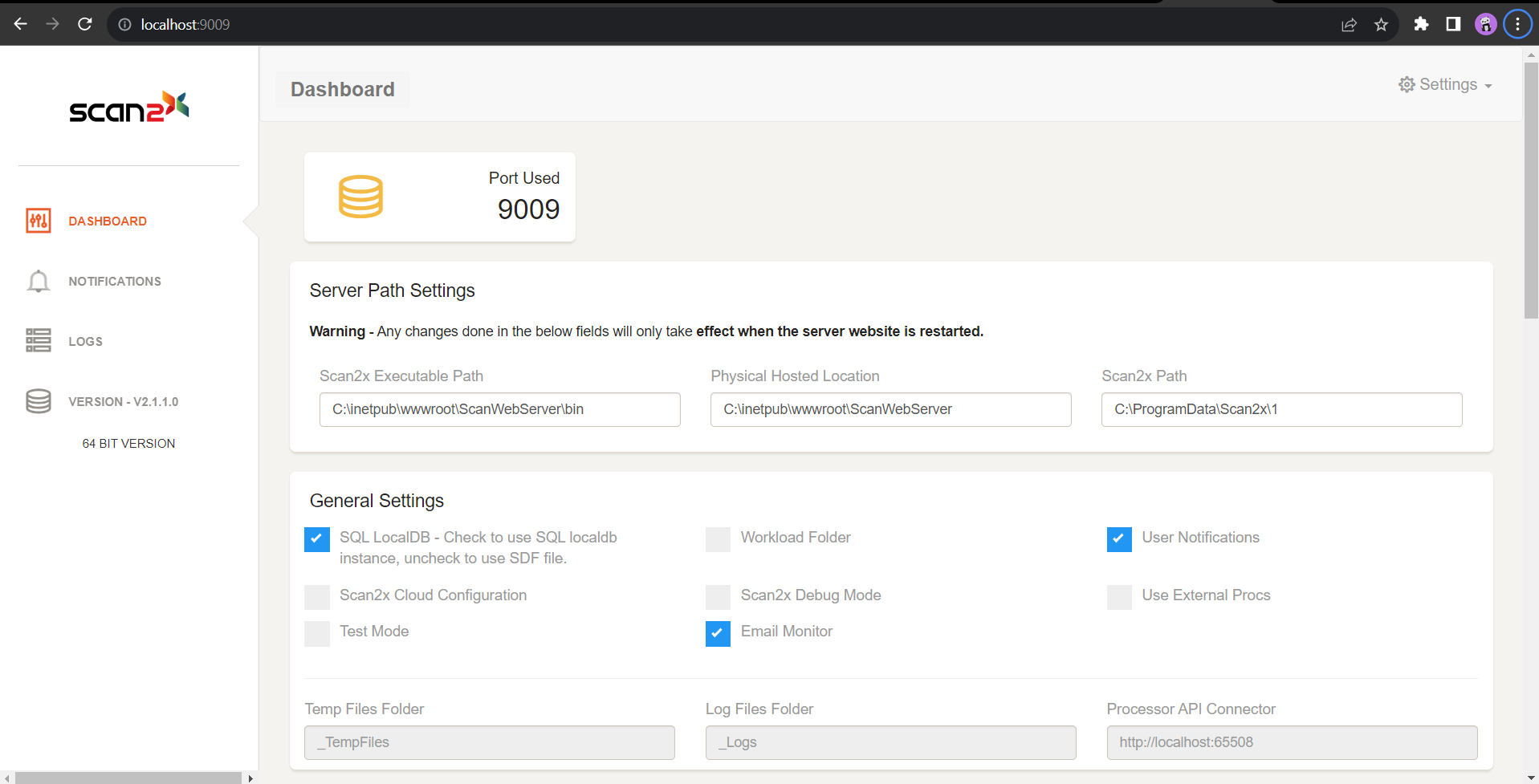Click the sidebar scrollbar right arrow
This screenshot has height=784, width=1539.
click(x=250, y=778)
